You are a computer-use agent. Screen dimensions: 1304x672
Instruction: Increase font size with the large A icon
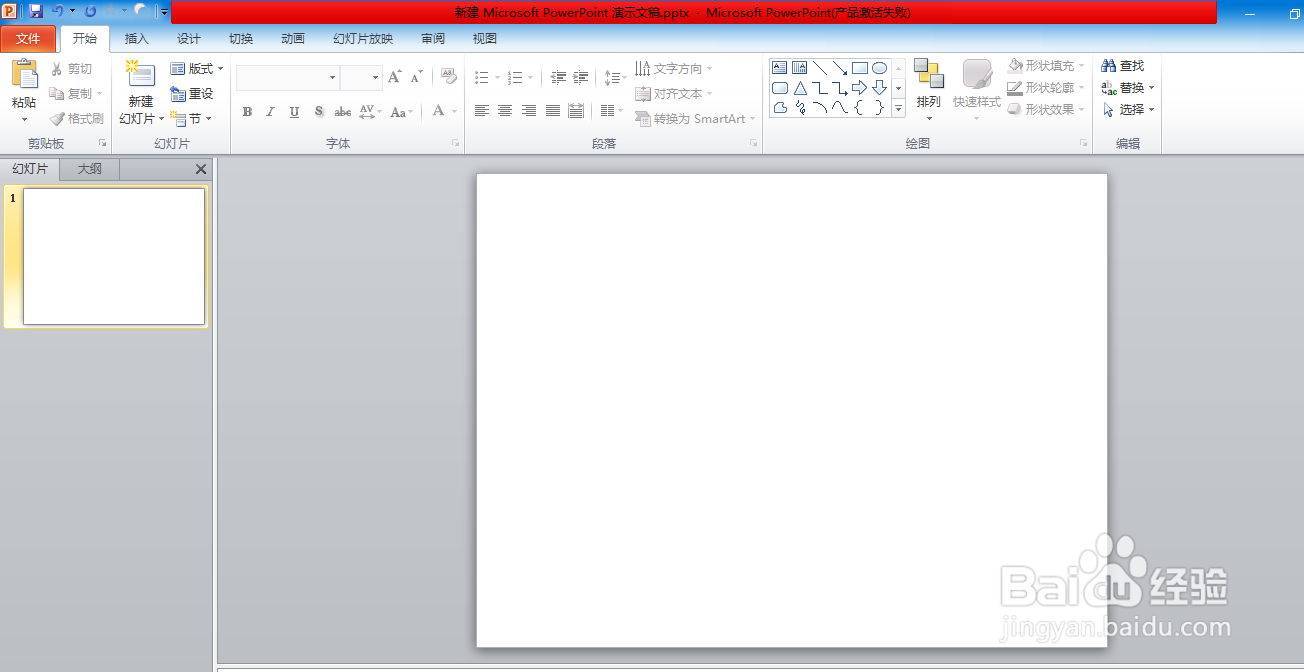pos(394,77)
